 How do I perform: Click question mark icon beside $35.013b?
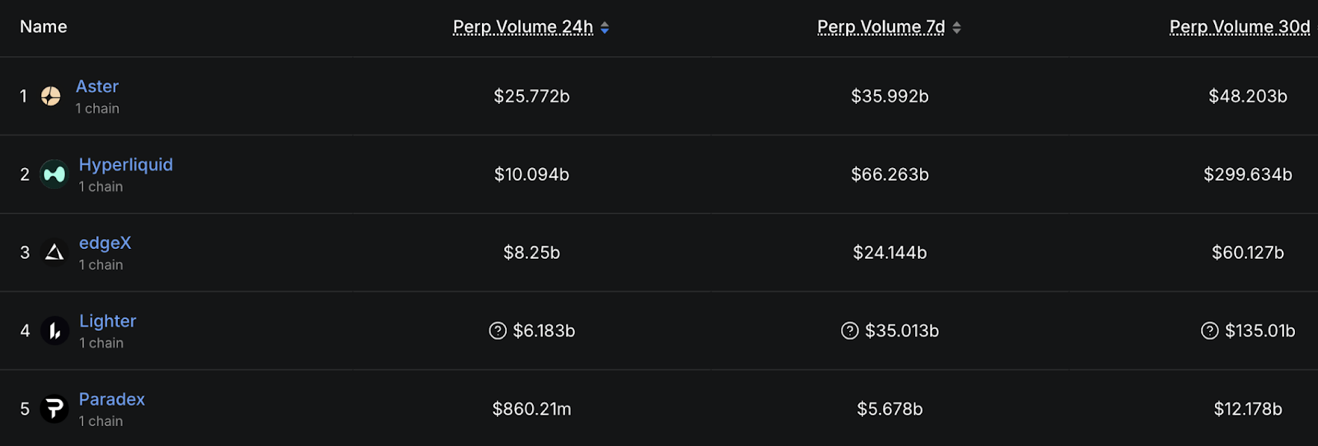849,330
